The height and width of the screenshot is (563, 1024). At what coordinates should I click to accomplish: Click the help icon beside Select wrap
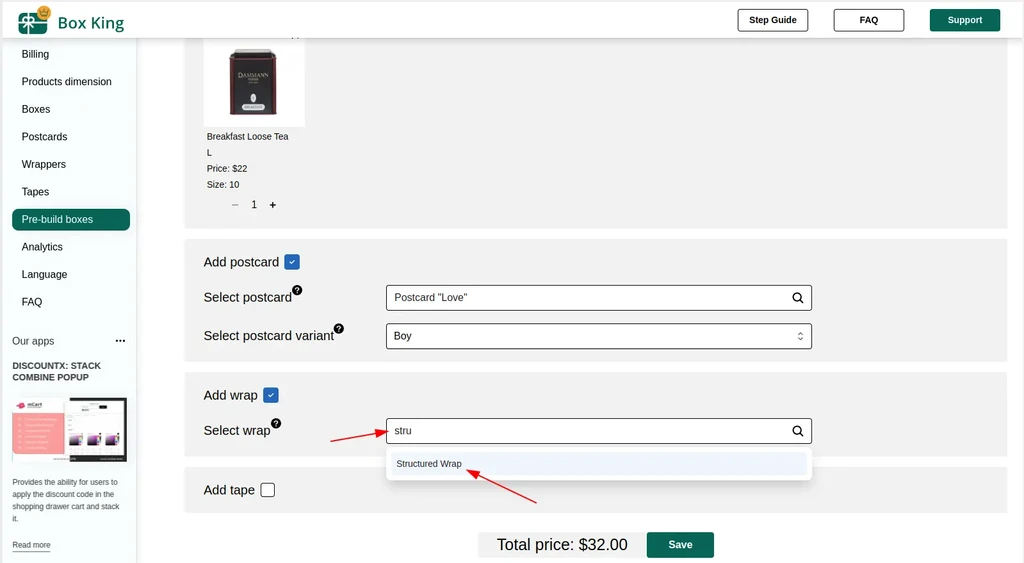click(x=276, y=423)
